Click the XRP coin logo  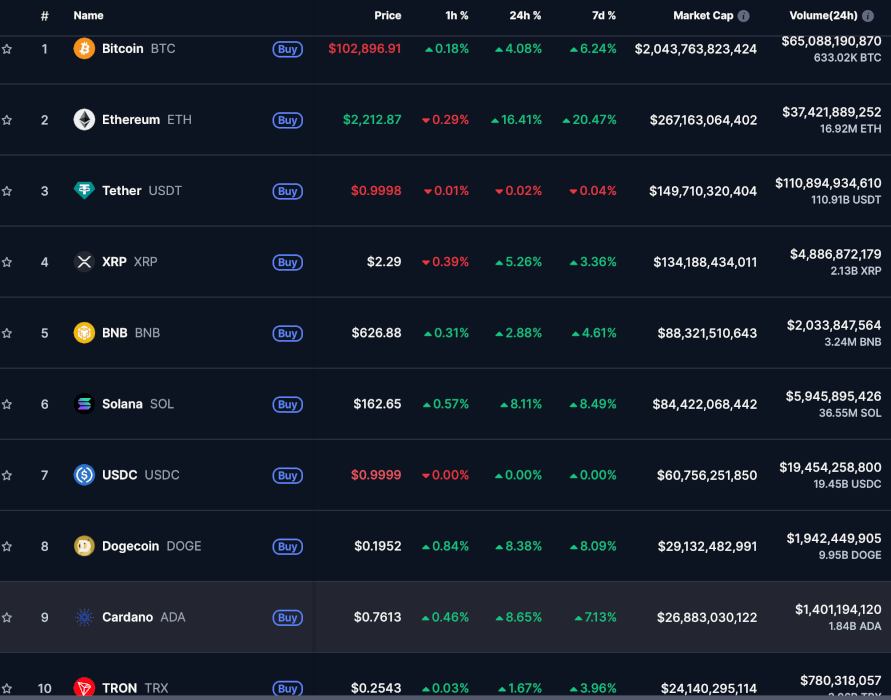(84, 262)
